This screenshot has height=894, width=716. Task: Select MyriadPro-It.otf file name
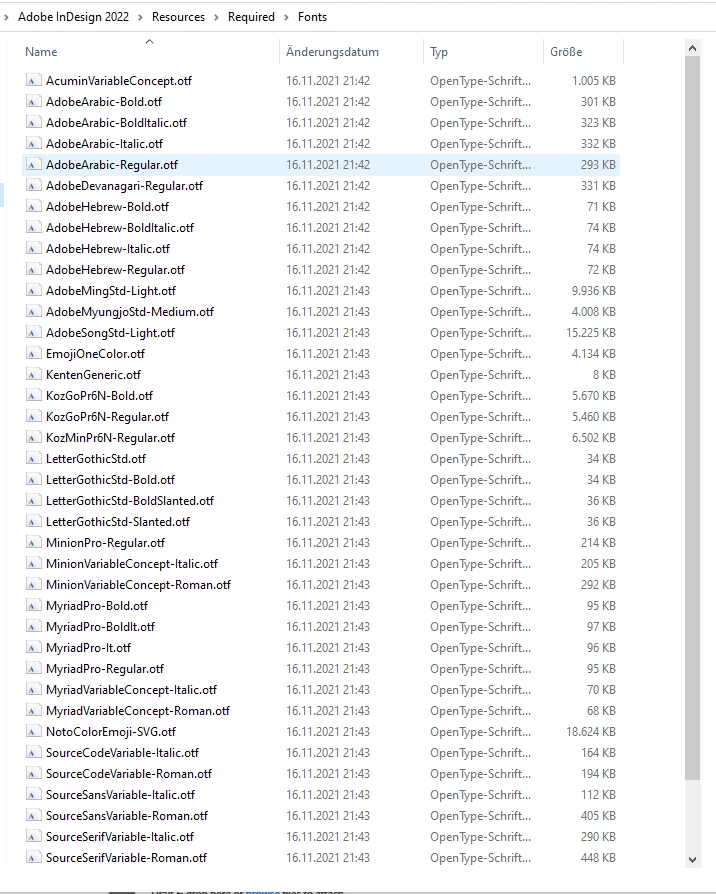[88, 648]
